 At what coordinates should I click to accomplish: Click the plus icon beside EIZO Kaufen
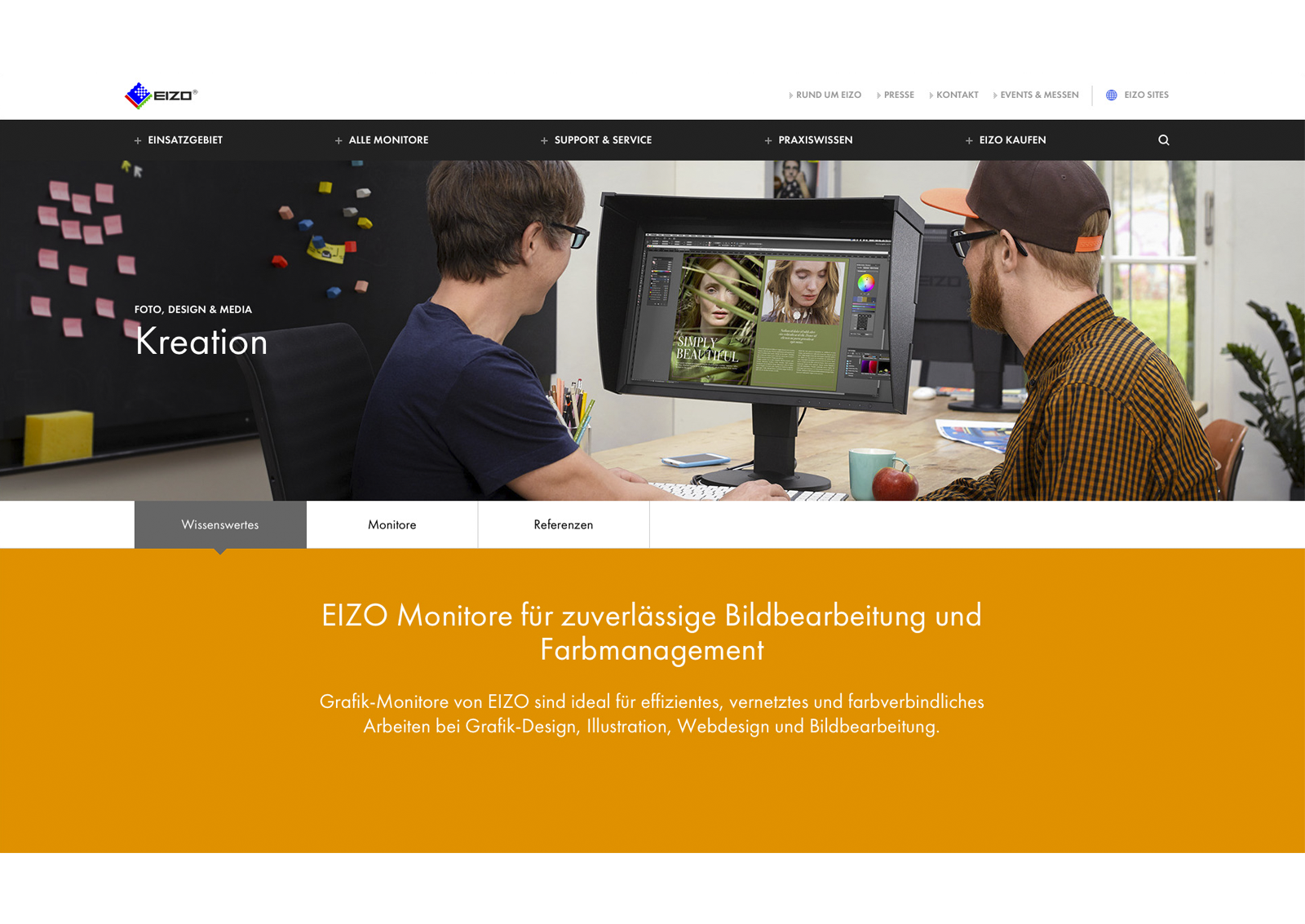pyautogui.click(x=969, y=141)
